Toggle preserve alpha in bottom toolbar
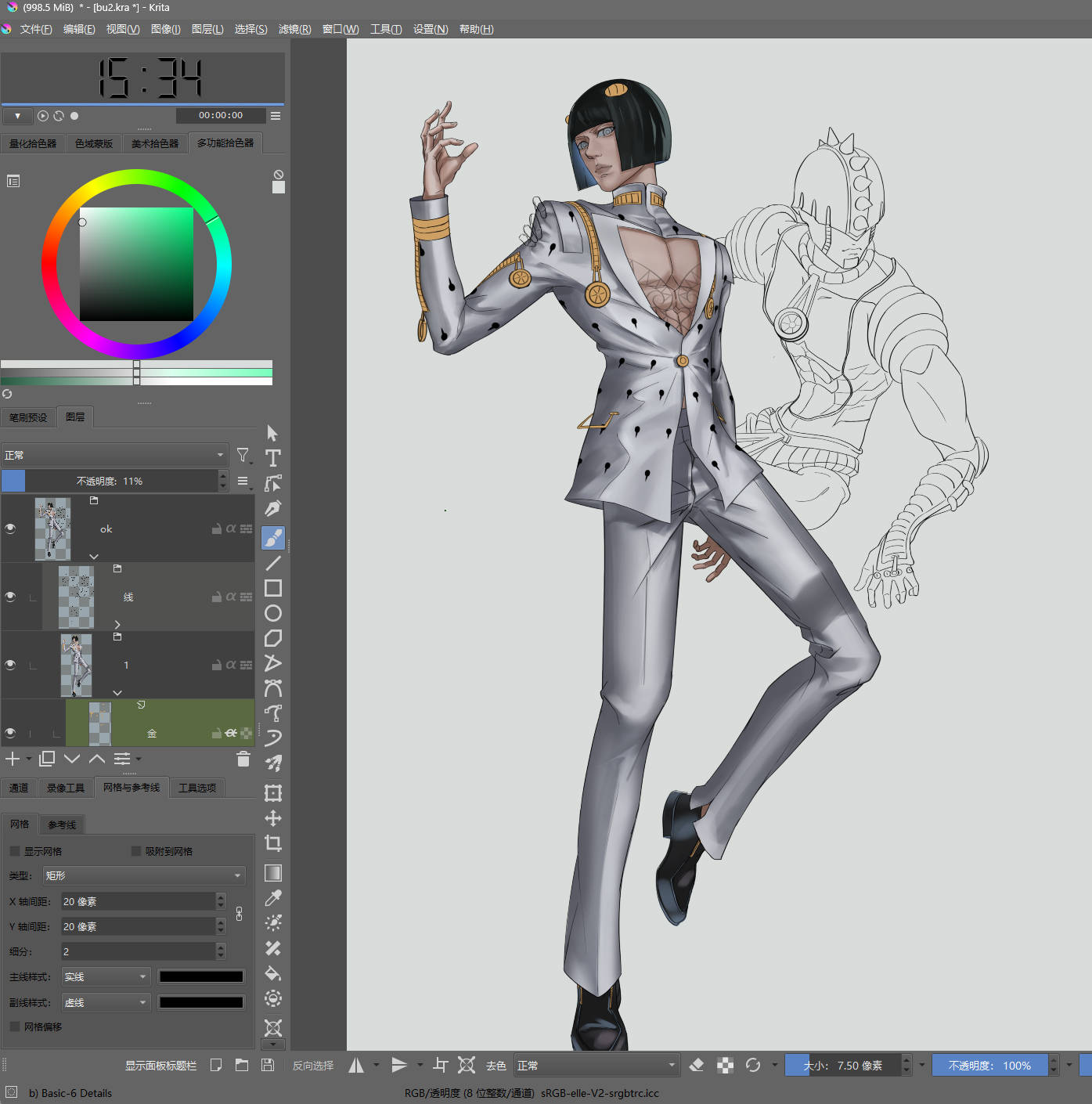The width and height of the screenshot is (1092, 1104). pyautogui.click(x=725, y=1065)
